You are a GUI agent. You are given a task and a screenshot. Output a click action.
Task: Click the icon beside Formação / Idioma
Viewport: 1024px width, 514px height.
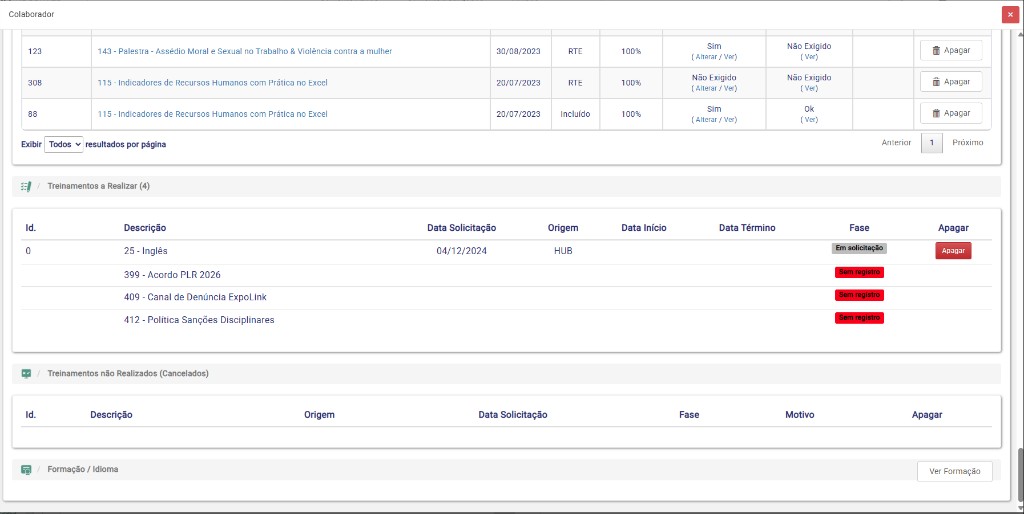[x=26, y=470]
